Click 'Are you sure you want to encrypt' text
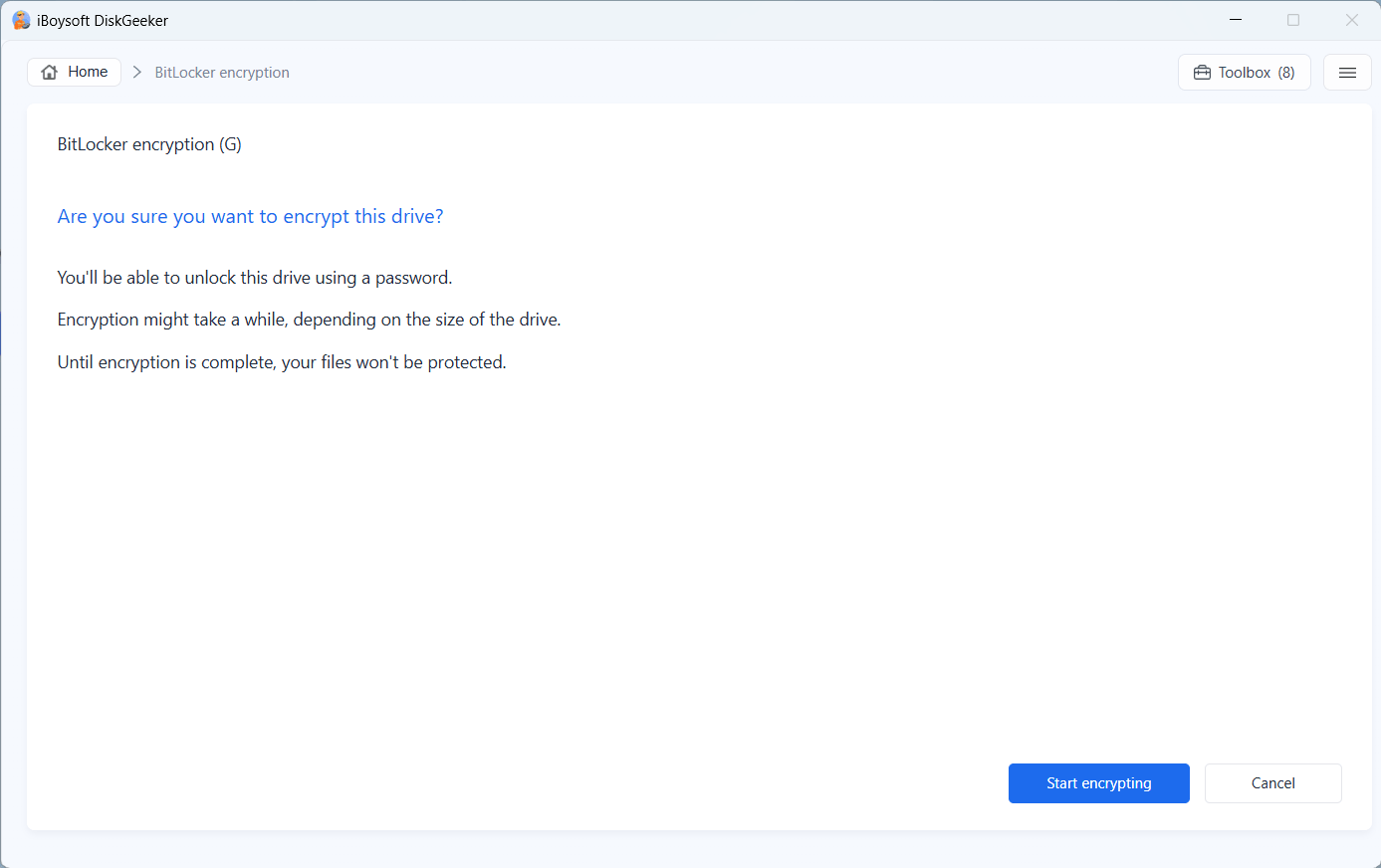The height and width of the screenshot is (868, 1381). (251, 216)
